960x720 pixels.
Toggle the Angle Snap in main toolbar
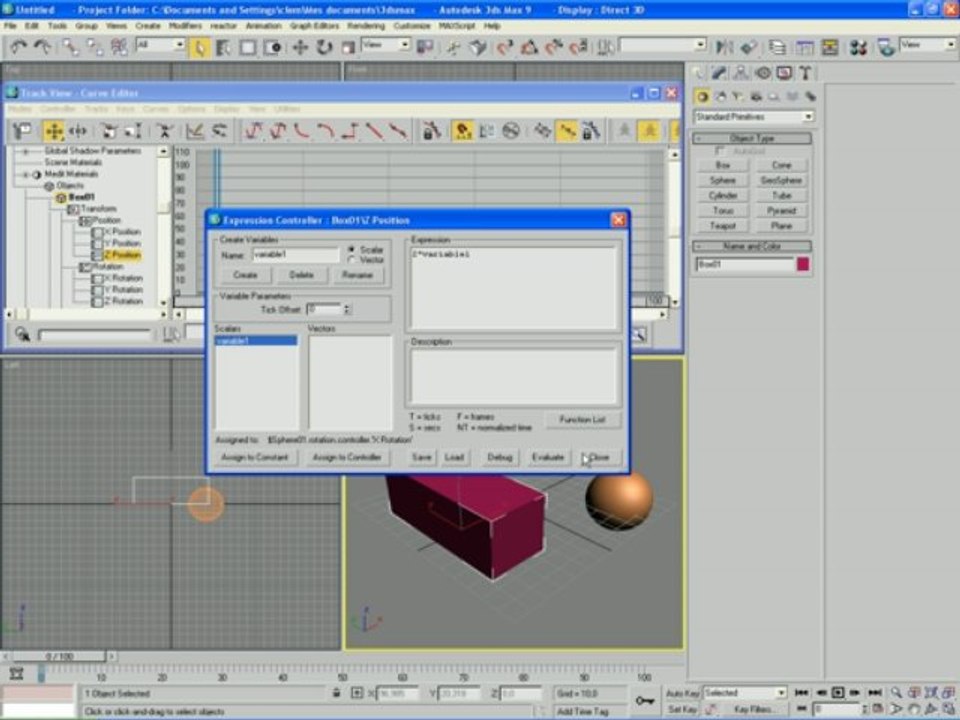[529, 47]
